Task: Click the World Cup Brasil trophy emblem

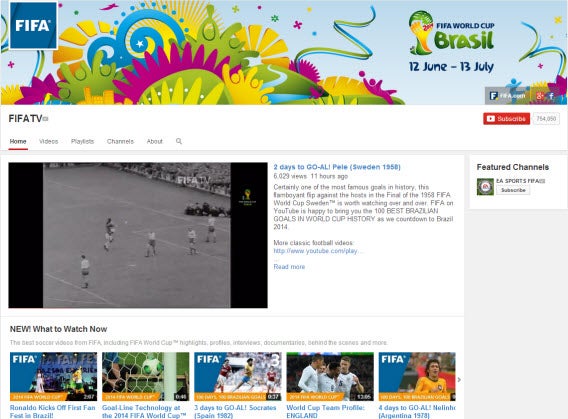Action: point(421,33)
